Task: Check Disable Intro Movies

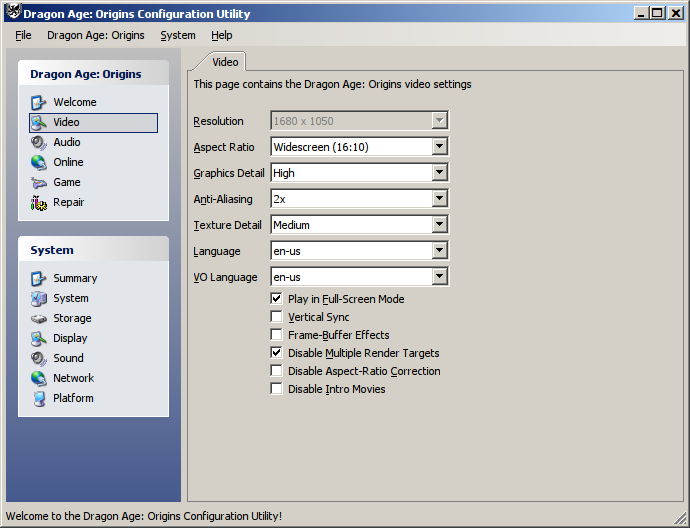Action: tap(276, 389)
